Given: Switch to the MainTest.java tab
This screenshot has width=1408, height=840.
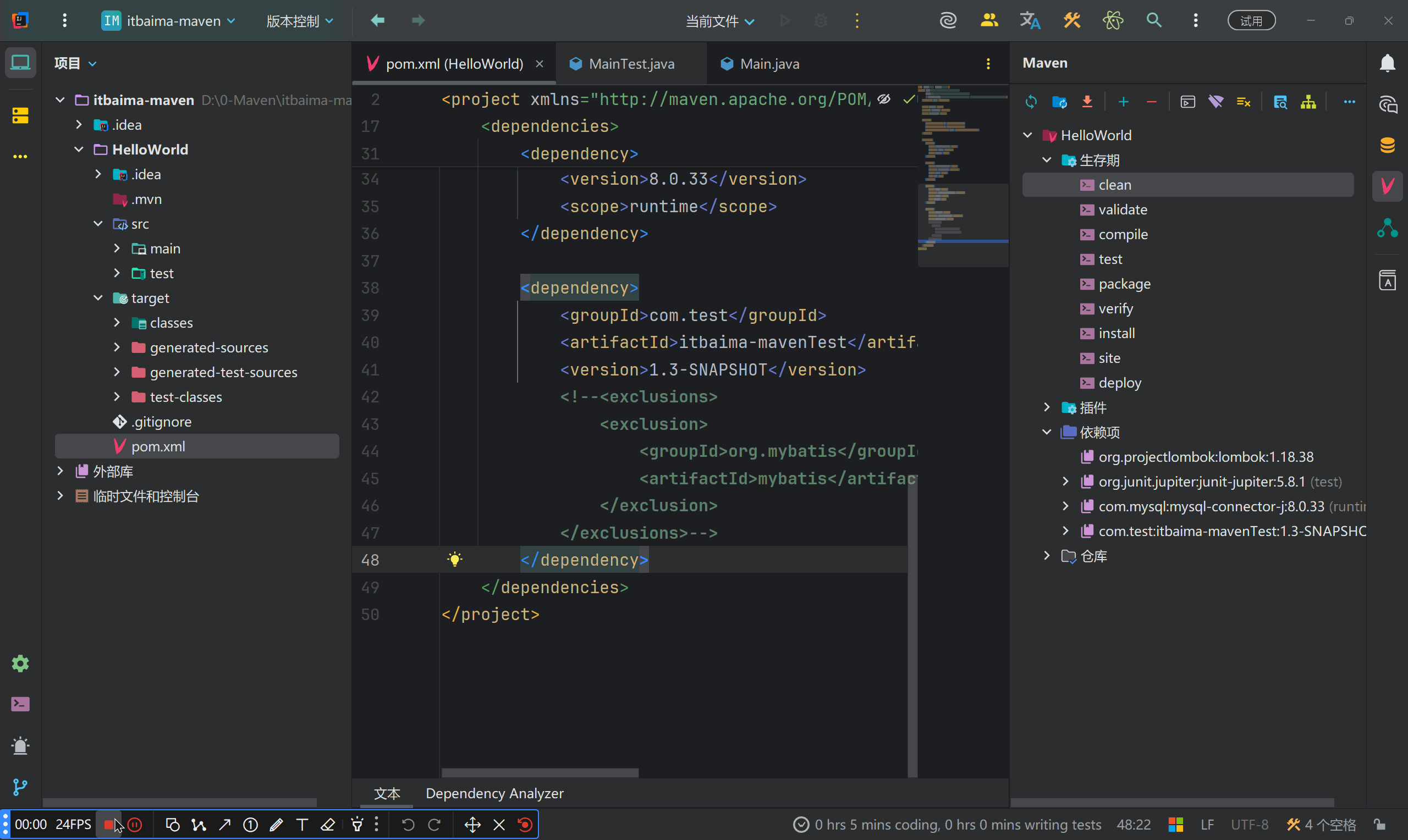Looking at the screenshot, I should (631, 64).
